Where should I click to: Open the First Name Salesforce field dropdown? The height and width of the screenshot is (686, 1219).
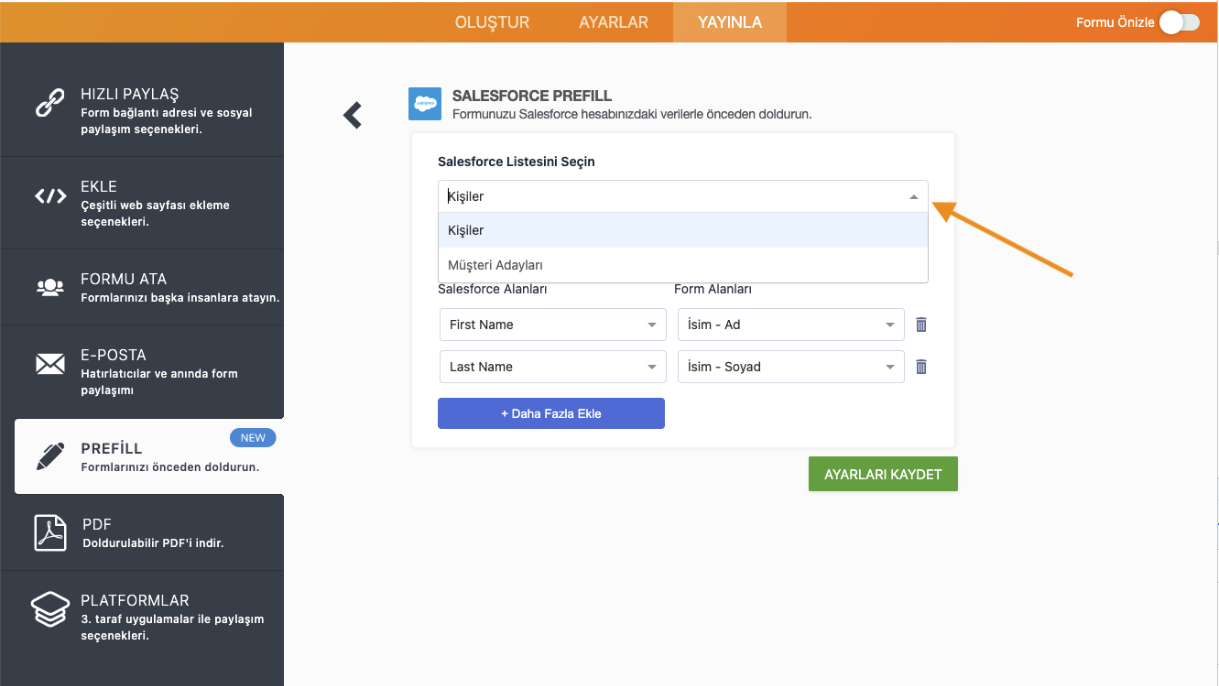tap(552, 325)
